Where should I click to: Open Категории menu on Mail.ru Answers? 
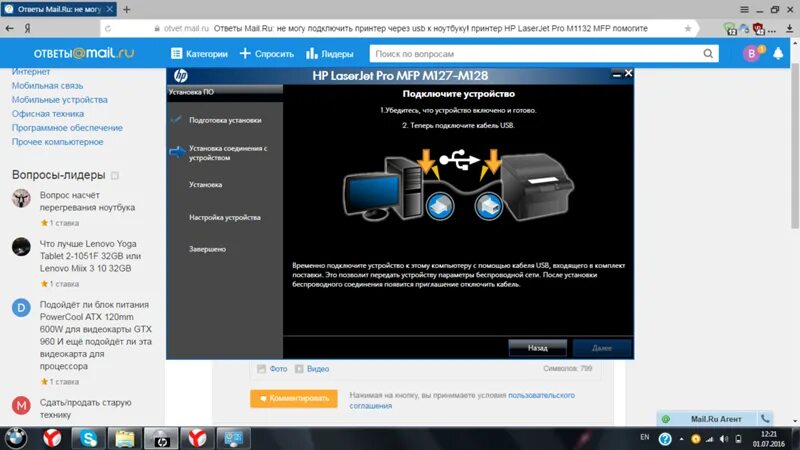199,54
